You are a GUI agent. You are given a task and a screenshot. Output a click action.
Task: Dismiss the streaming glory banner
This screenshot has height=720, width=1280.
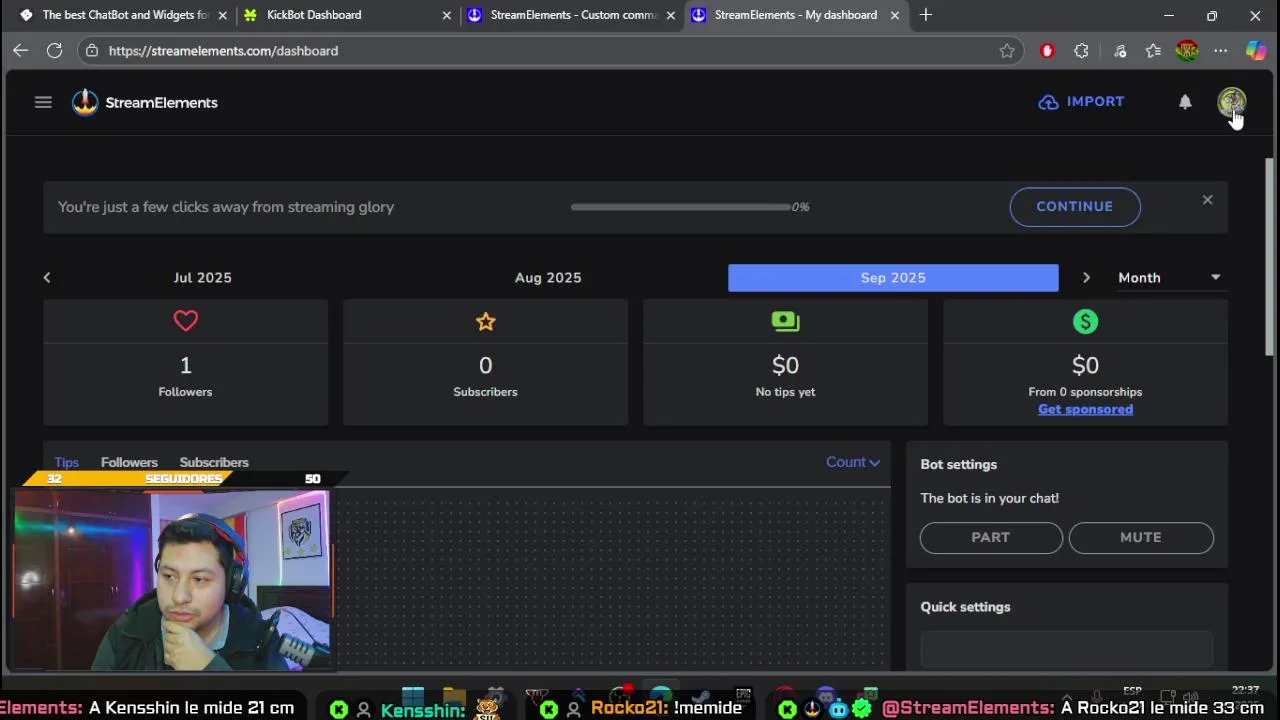pos(1207,200)
